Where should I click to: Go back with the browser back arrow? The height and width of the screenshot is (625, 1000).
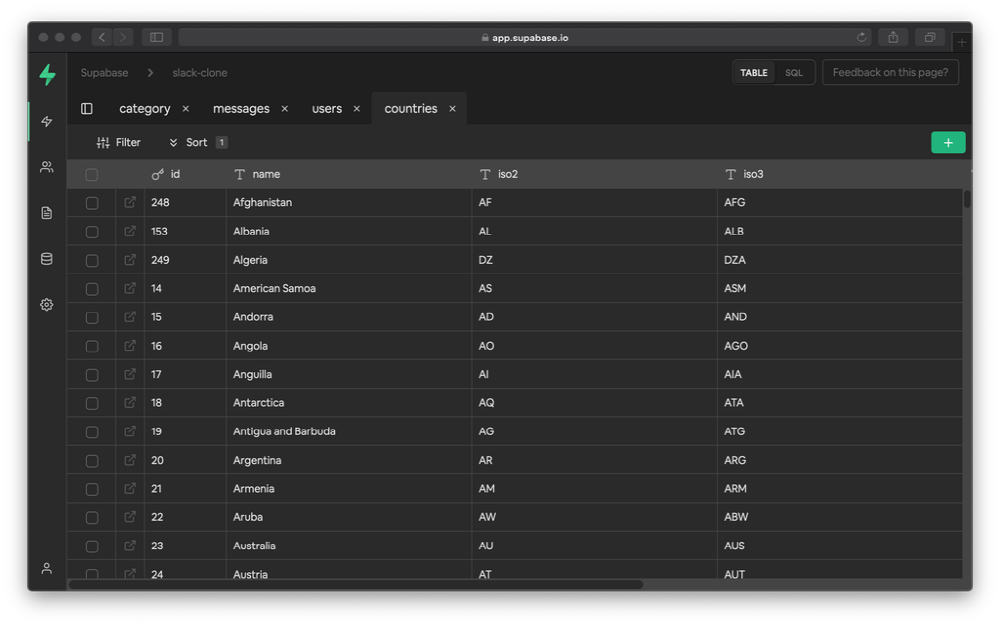102,37
